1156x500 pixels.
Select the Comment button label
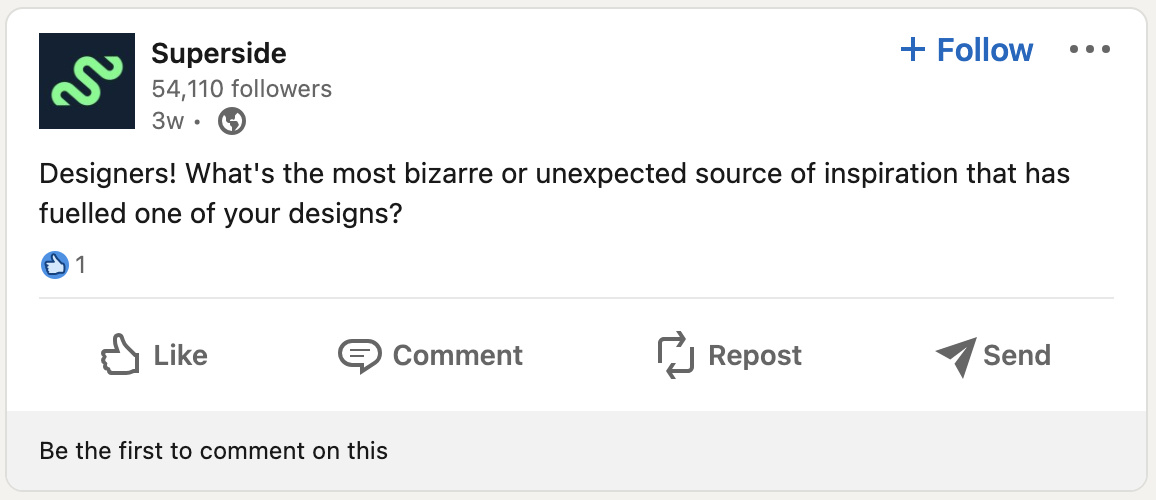click(x=458, y=355)
